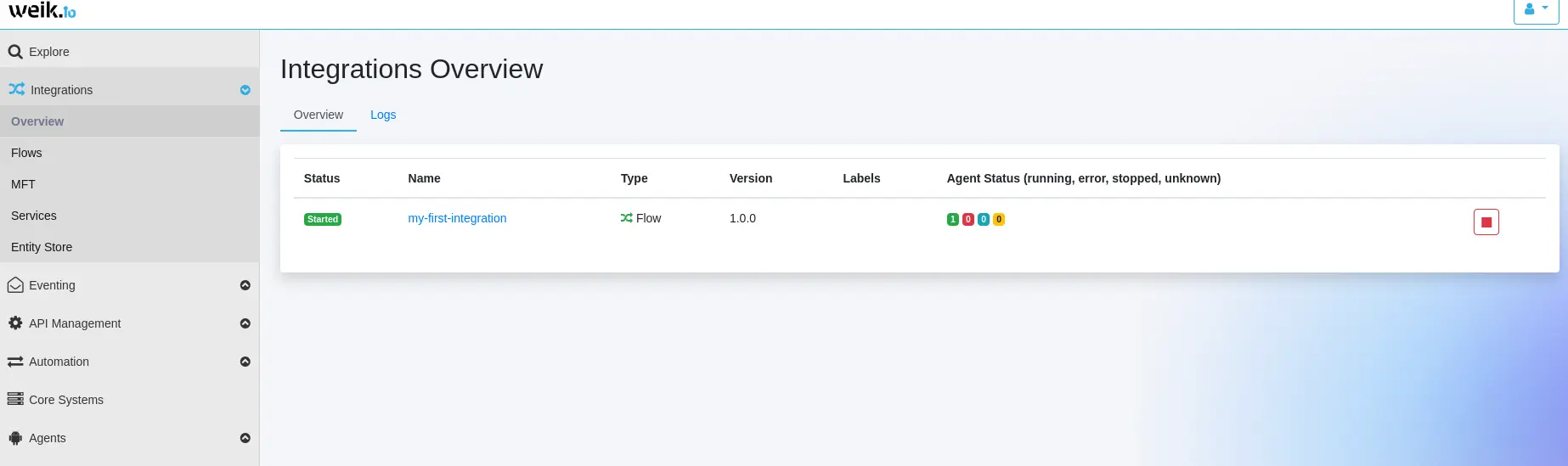This screenshot has width=1568, height=466.
Task: Click the Integrations Overview page heading
Action: coord(412,69)
